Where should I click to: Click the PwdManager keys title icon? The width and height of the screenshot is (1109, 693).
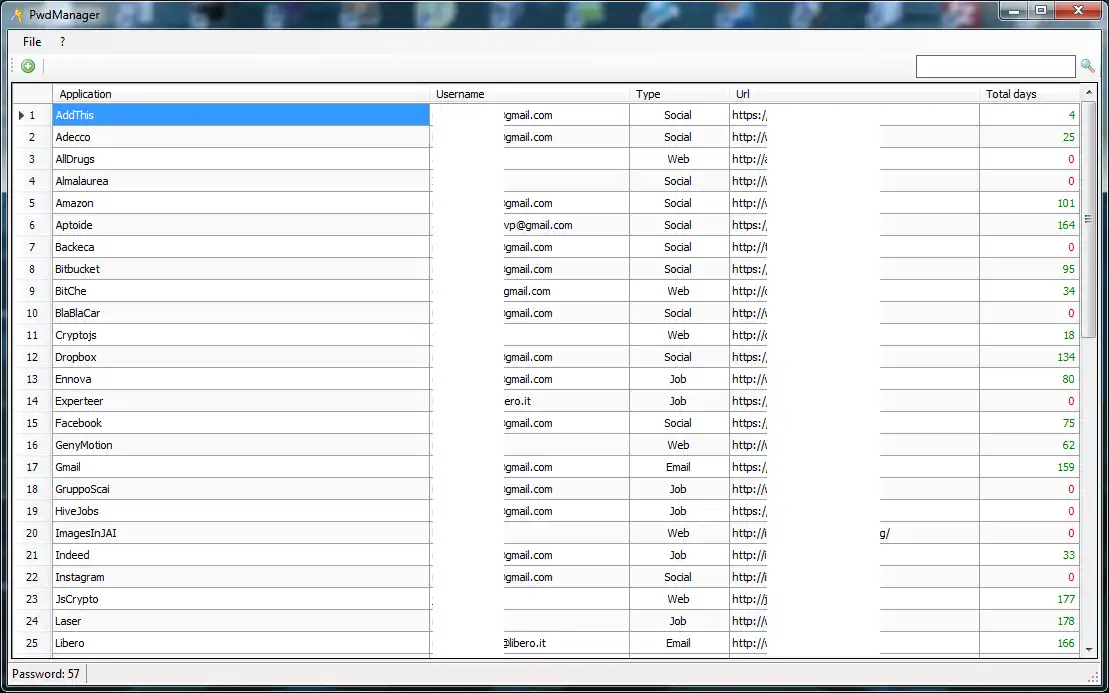pos(17,15)
